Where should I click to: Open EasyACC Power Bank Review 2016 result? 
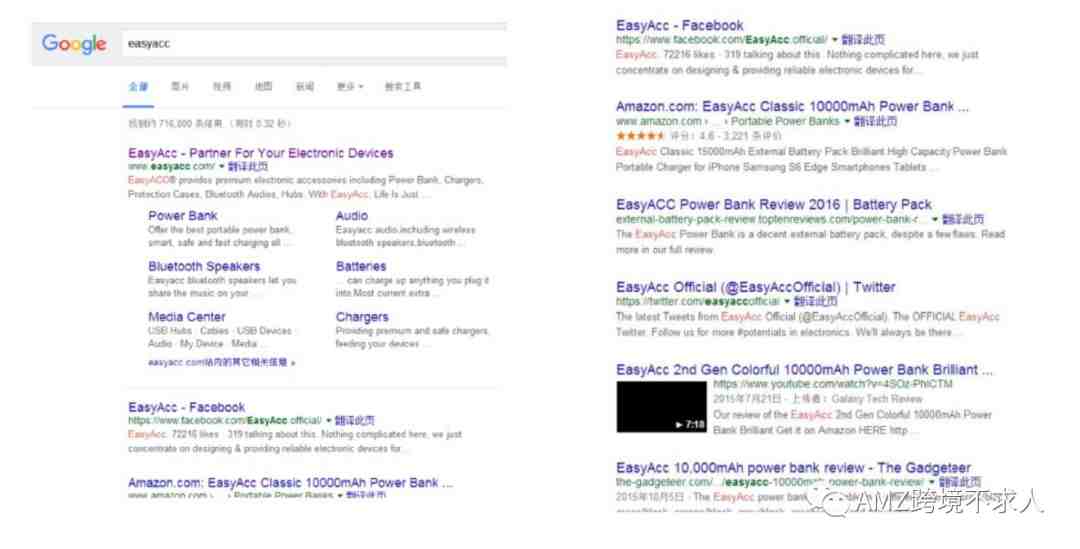(x=773, y=205)
